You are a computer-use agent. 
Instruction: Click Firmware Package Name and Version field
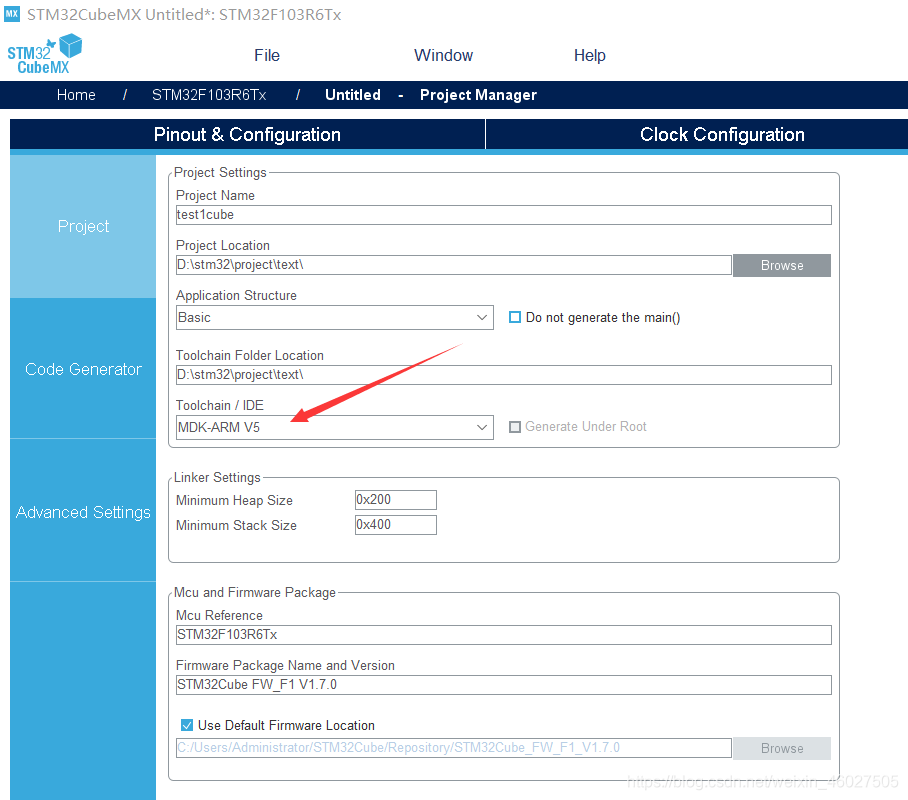(503, 685)
